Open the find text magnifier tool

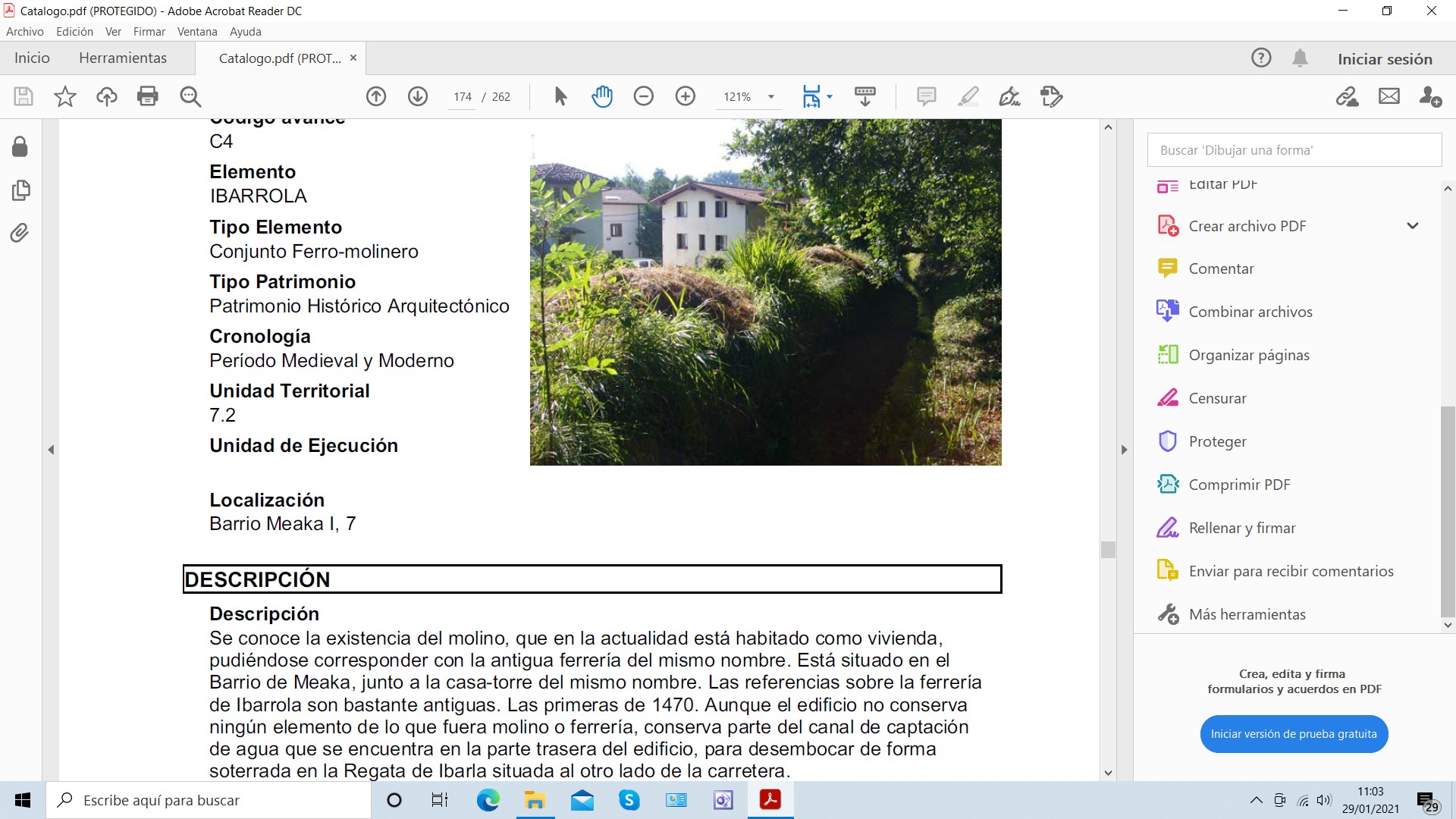click(190, 96)
